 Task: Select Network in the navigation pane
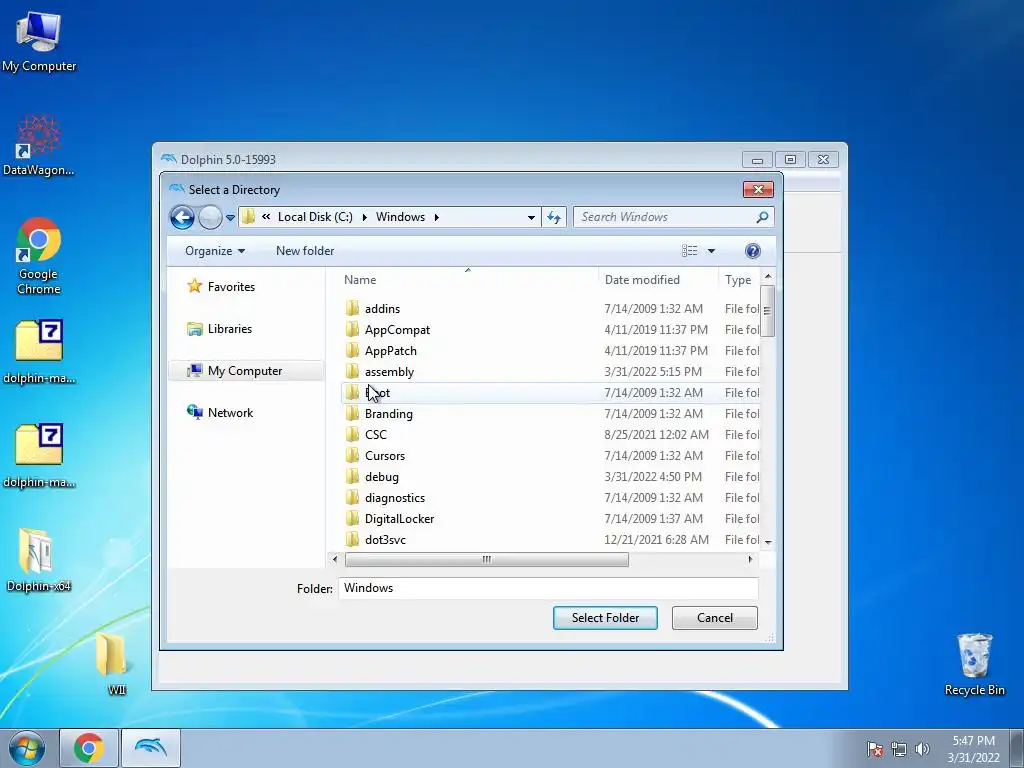(220, 413)
